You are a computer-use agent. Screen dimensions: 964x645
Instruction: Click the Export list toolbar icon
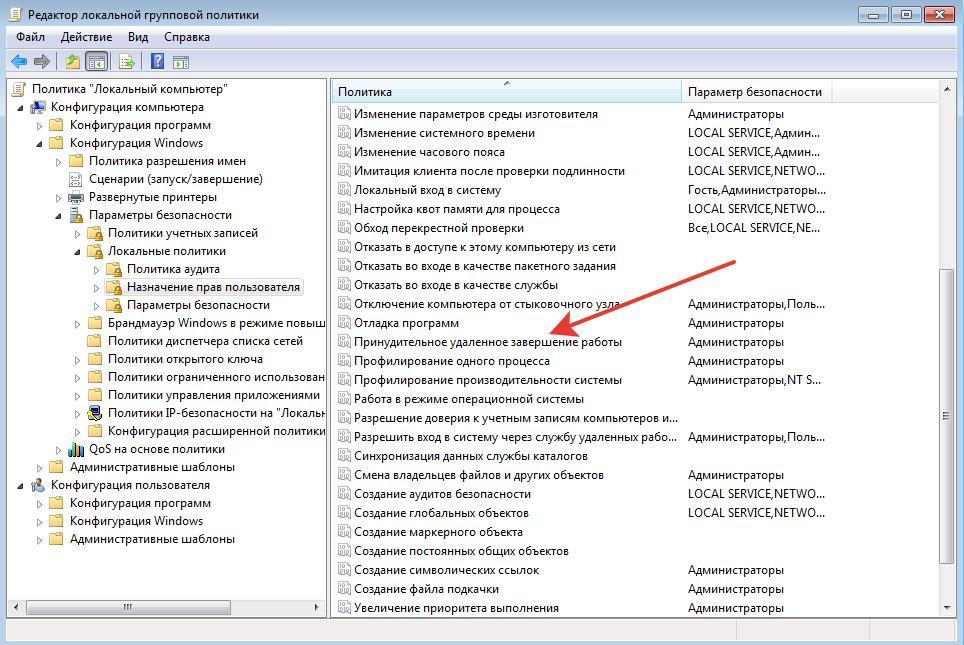tap(127, 61)
